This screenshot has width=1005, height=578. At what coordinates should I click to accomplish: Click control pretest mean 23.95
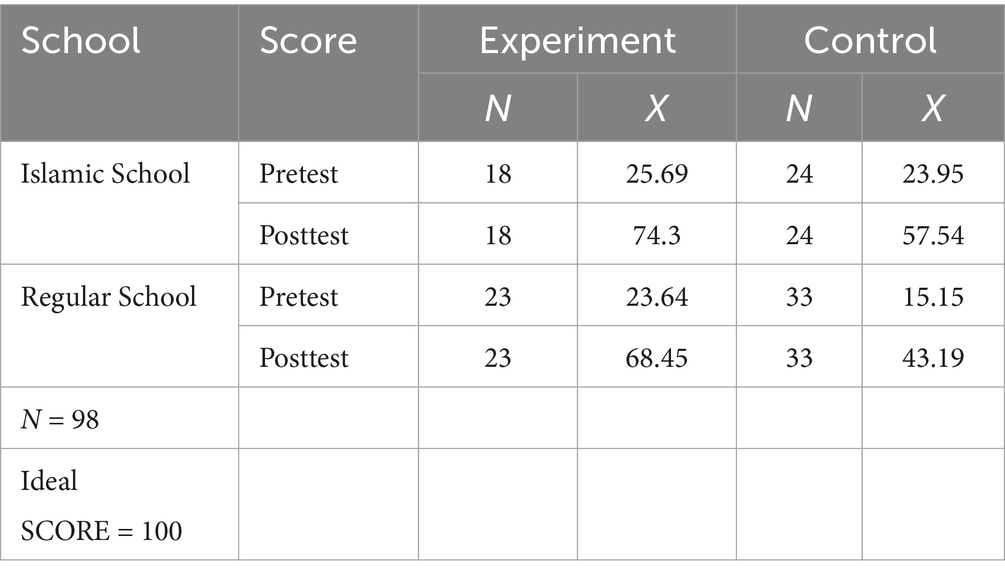(931, 174)
